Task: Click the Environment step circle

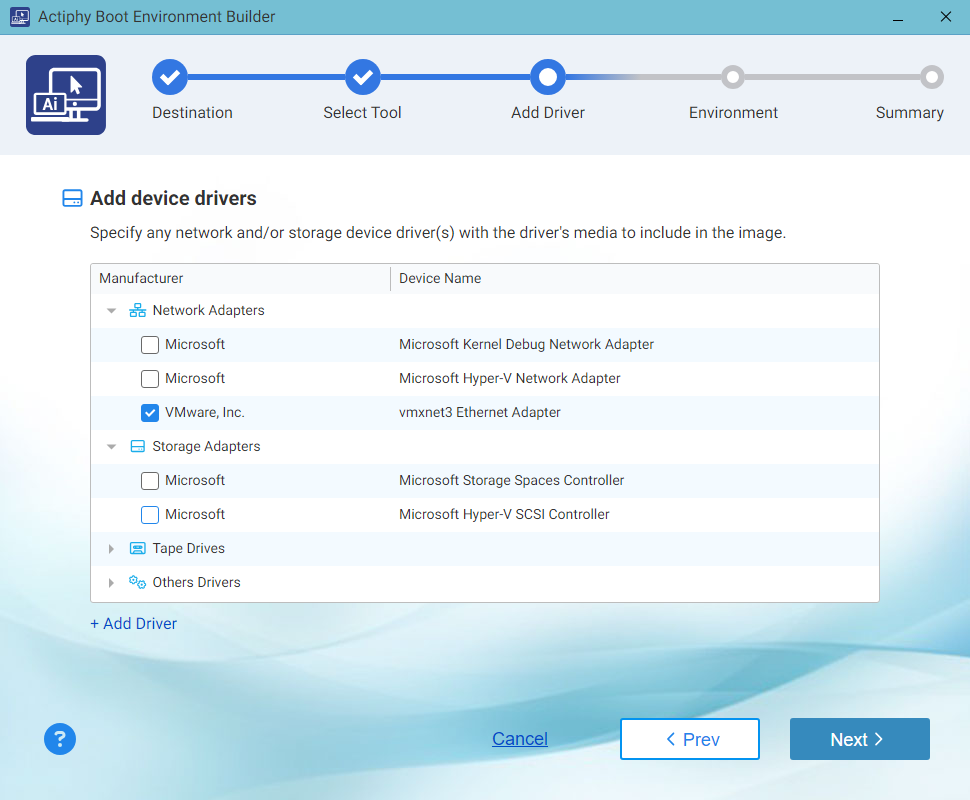Action: [733, 77]
